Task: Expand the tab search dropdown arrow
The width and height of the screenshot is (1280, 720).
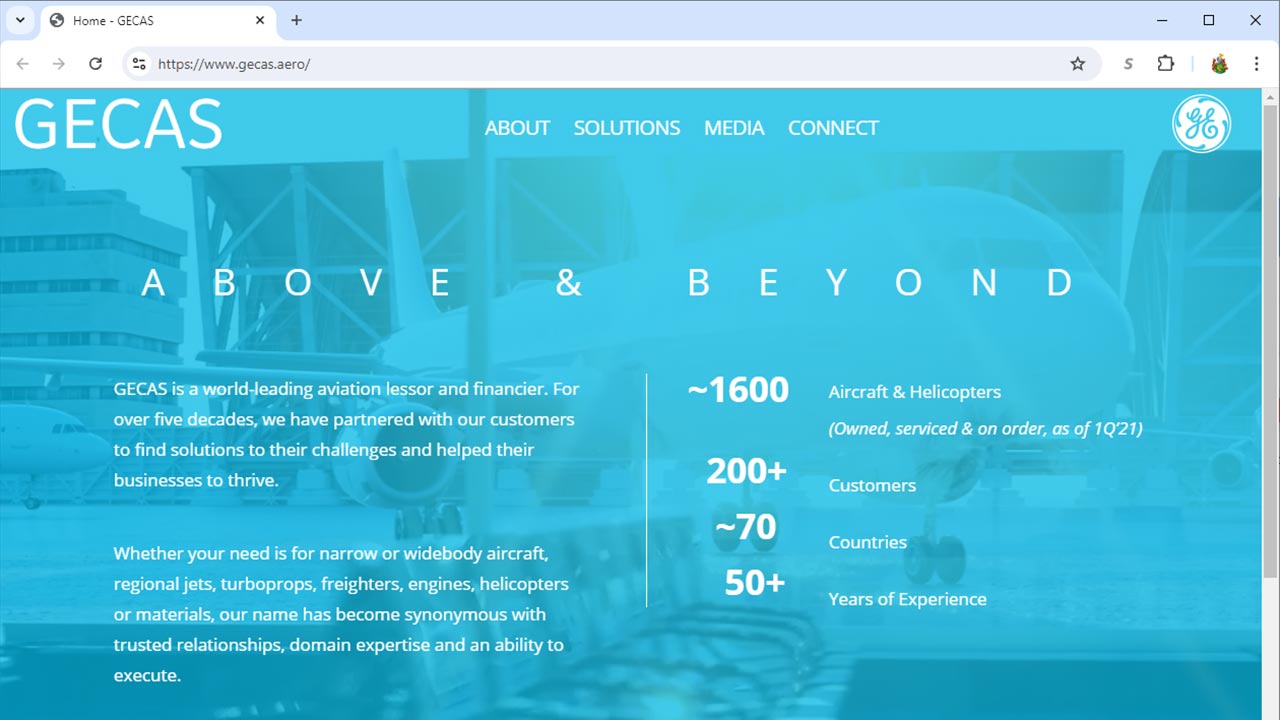Action: pos(19,20)
